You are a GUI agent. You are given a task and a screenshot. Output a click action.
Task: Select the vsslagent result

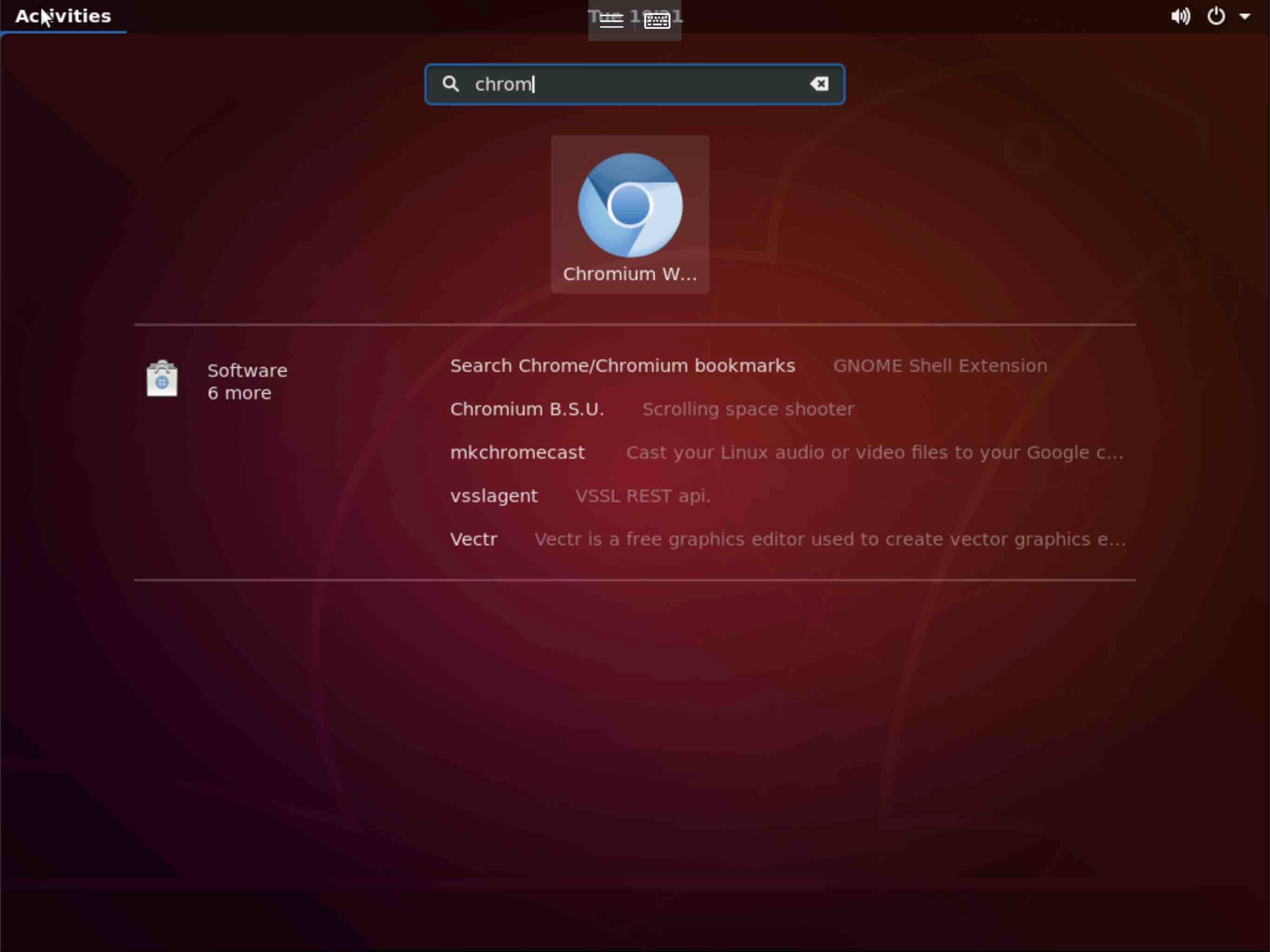pyautogui.click(x=494, y=496)
